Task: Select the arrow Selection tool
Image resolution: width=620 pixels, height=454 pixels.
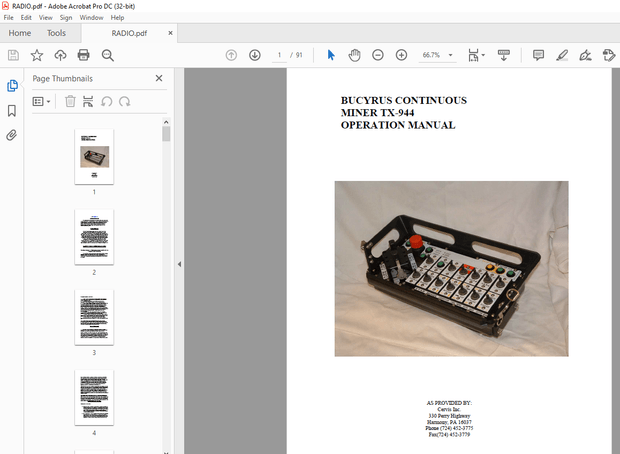Action: (331, 55)
